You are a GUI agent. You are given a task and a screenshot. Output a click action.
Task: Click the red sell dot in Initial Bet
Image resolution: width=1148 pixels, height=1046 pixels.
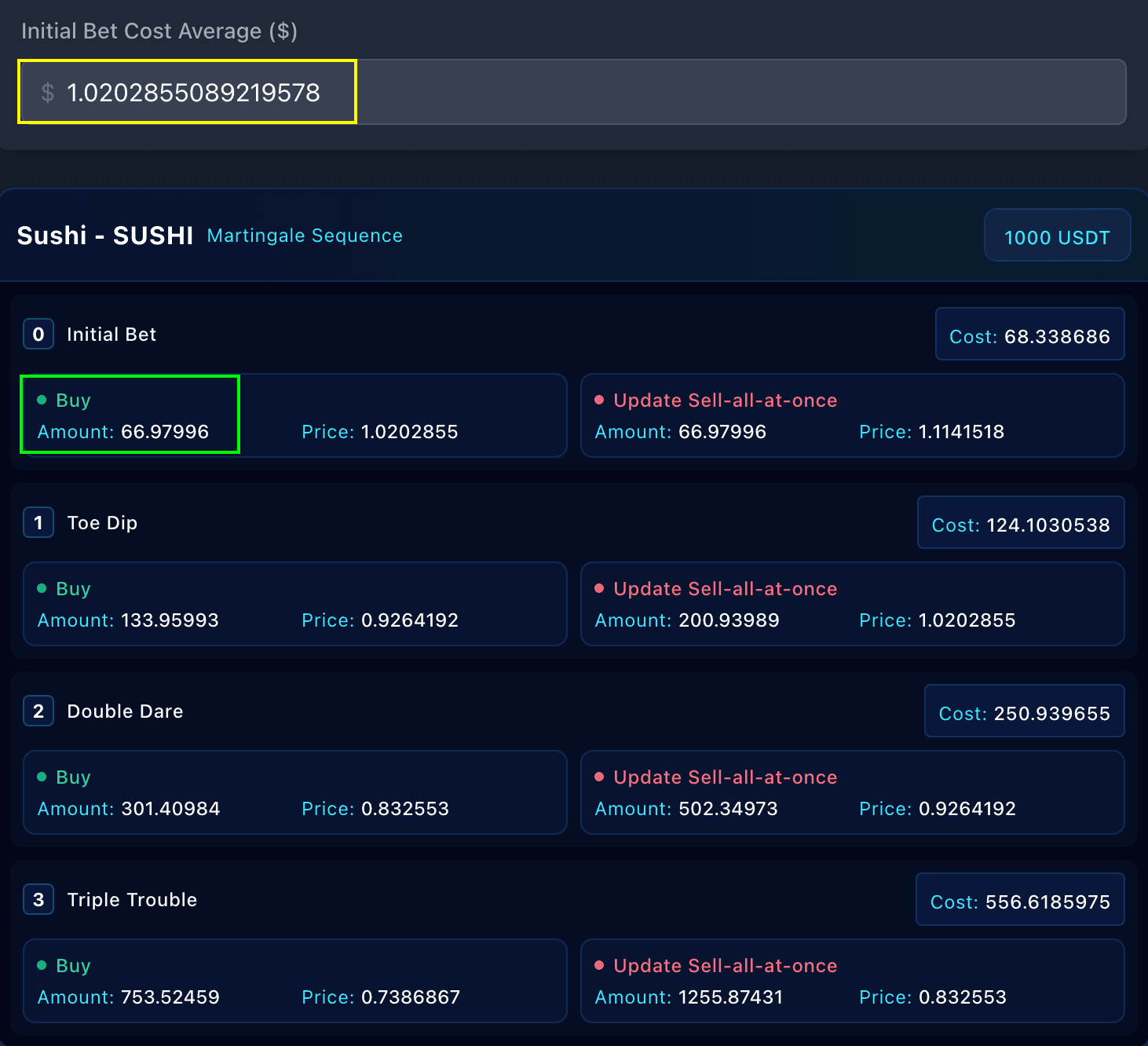(x=600, y=400)
